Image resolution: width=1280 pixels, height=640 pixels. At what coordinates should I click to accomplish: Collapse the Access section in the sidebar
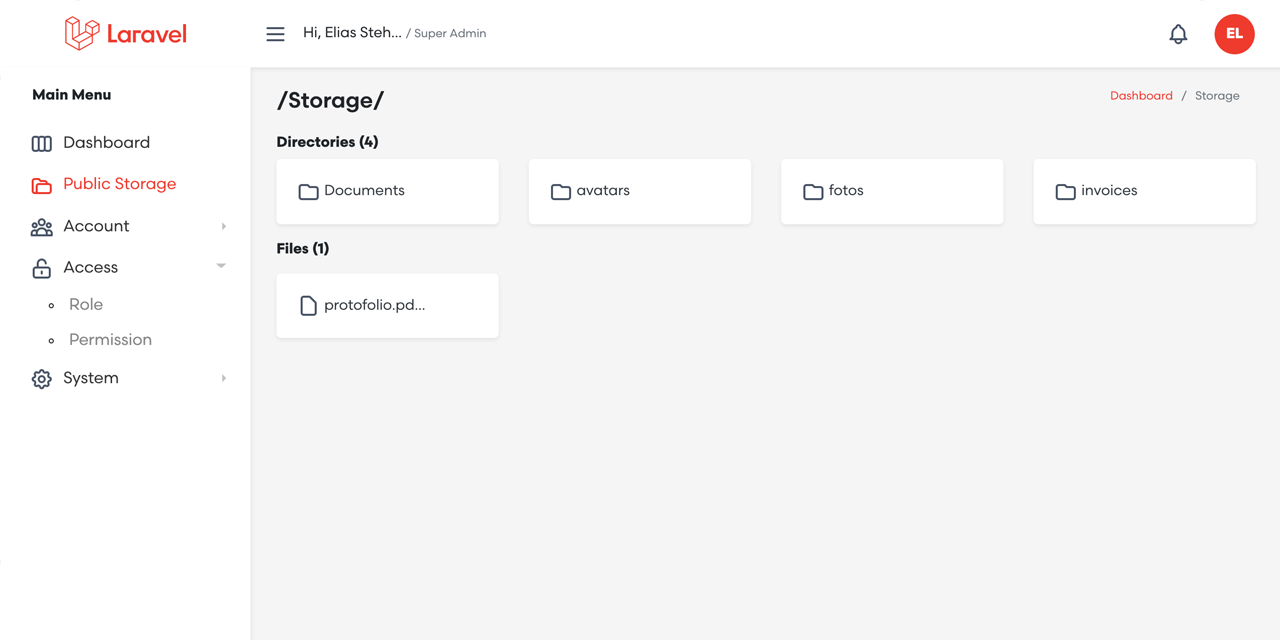click(x=221, y=267)
